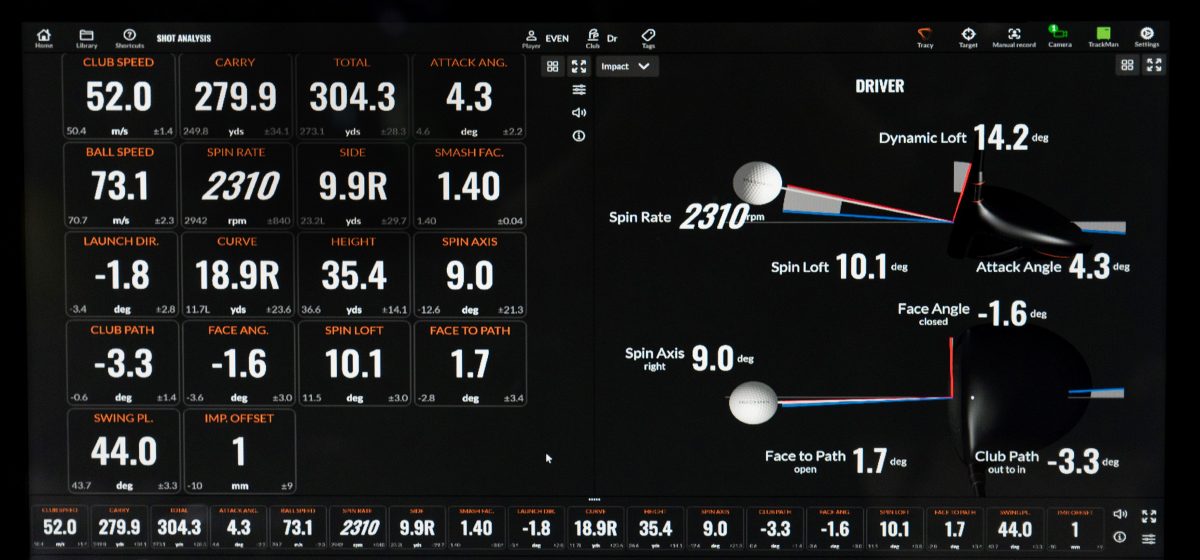The height and width of the screenshot is (560, 1200).
Task: Open the Settings gear
Action: coord(1146,37)
